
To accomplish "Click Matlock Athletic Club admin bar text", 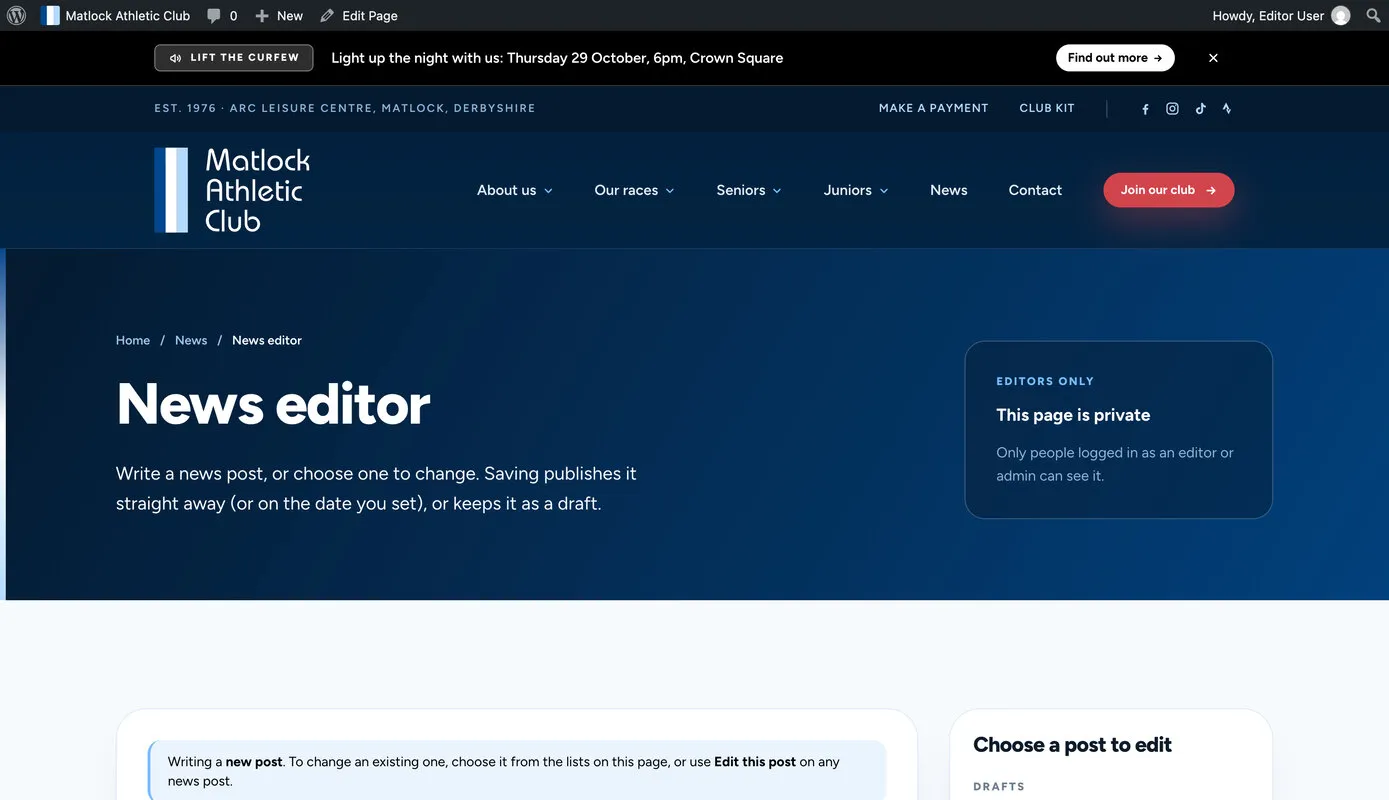I will [x=128, y=16].
